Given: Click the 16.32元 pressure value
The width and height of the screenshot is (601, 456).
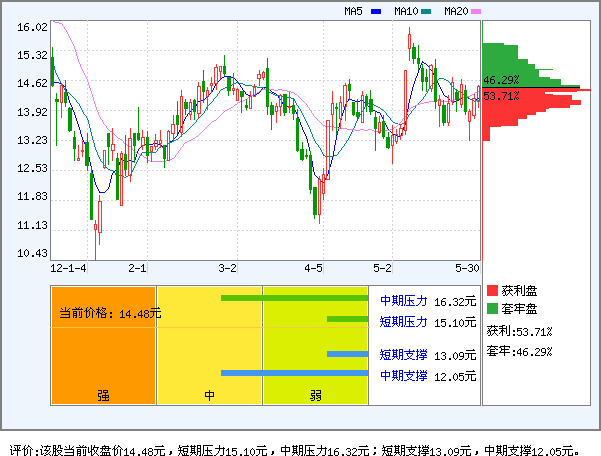Looking at the screenshot, I should click(x=455, y=302).
